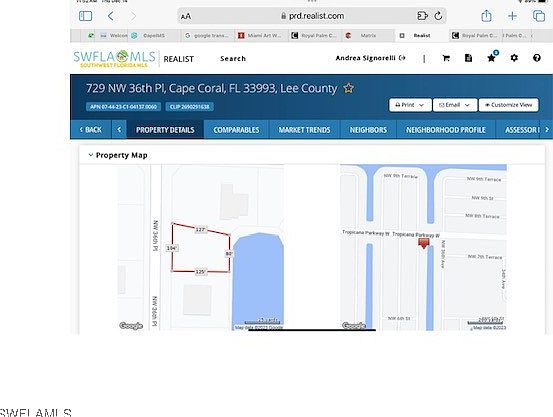Switch to the Comparables tab
The width and height of the screenshot is (553, 417).
[x=236, y=130]
